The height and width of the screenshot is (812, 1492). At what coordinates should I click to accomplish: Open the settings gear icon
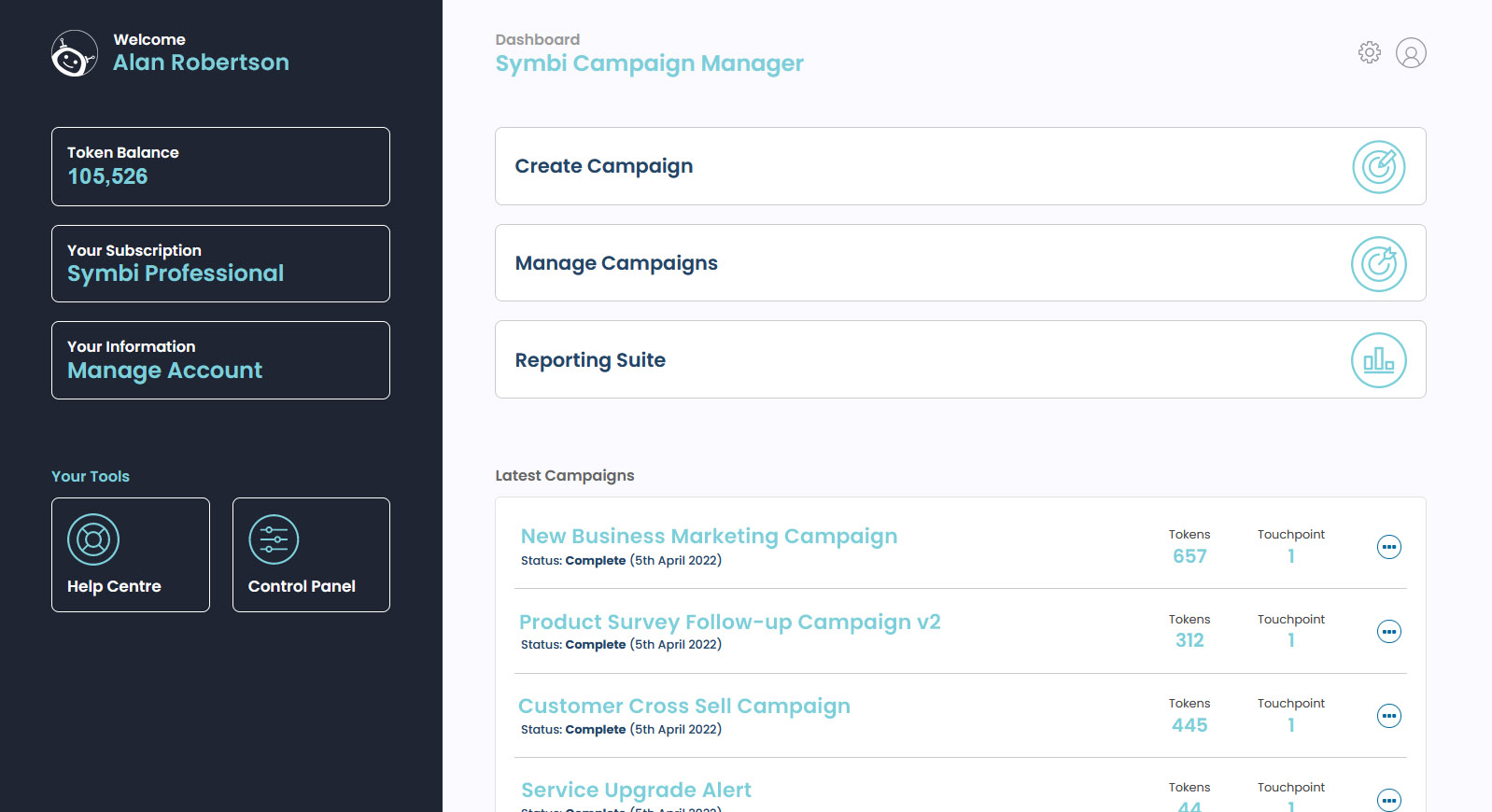pos(1369,52)
